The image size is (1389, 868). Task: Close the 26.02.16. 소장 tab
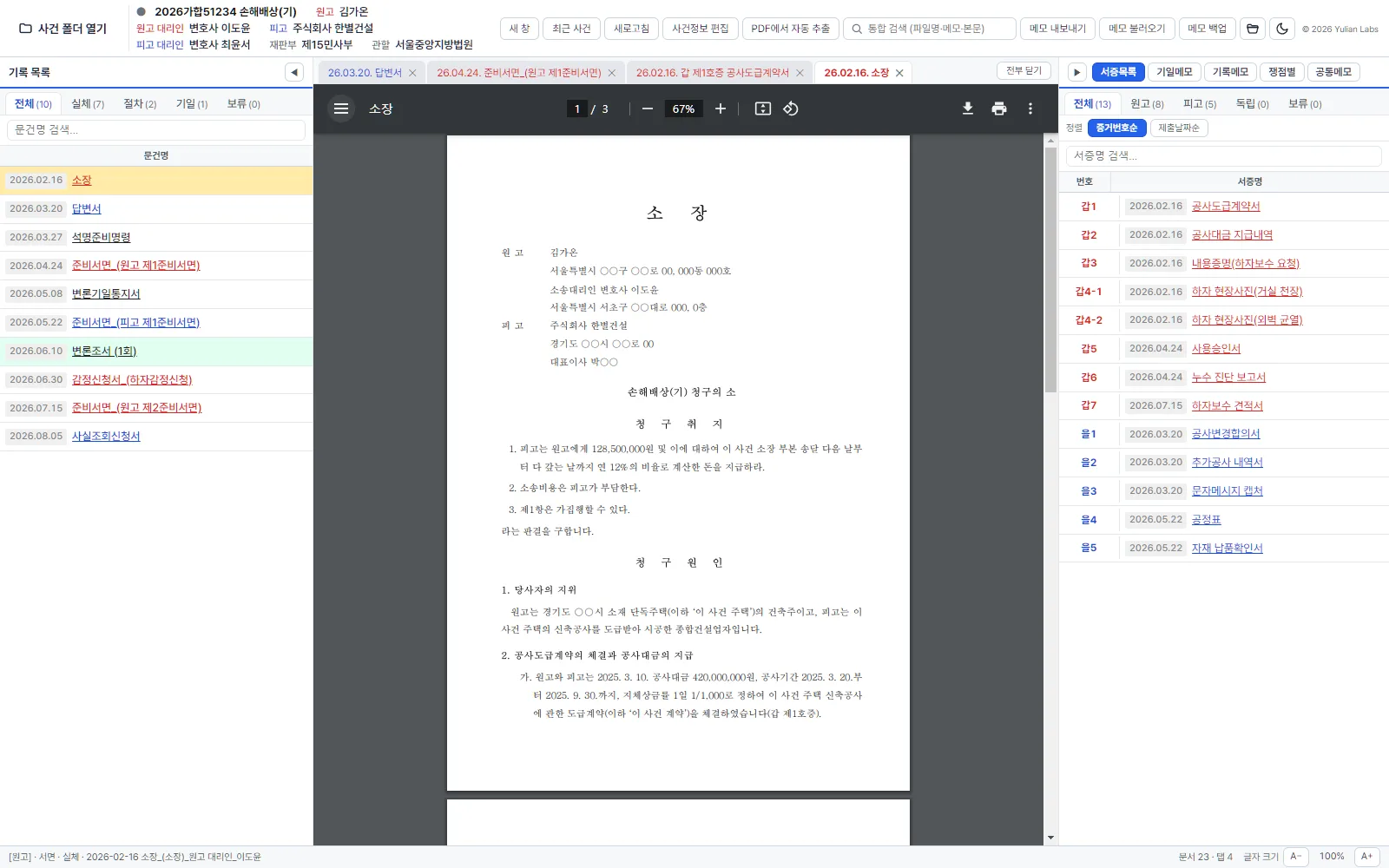click(x=899, y=73)
